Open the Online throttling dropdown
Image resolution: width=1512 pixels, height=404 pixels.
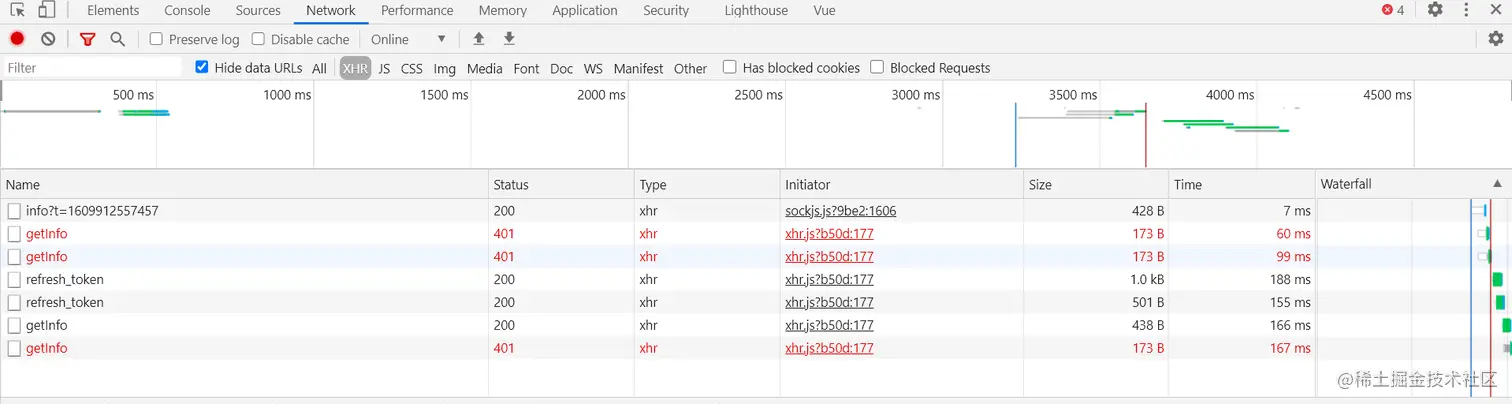tap(408, 39)
